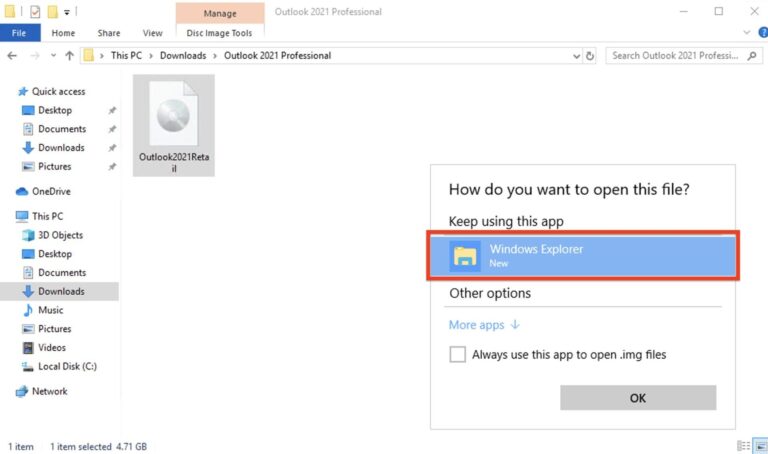Choose Windows Explorer to open file

coord(583,256)
